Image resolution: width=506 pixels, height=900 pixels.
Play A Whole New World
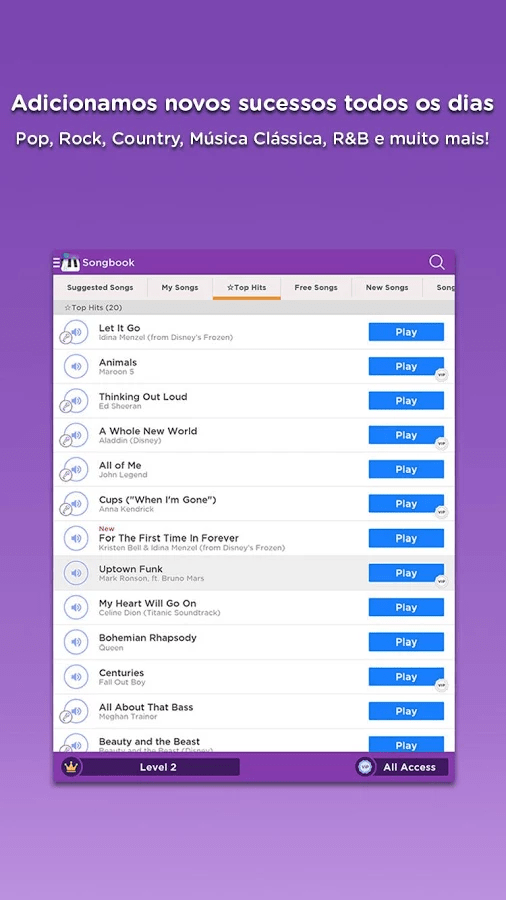tap(406, 435)
